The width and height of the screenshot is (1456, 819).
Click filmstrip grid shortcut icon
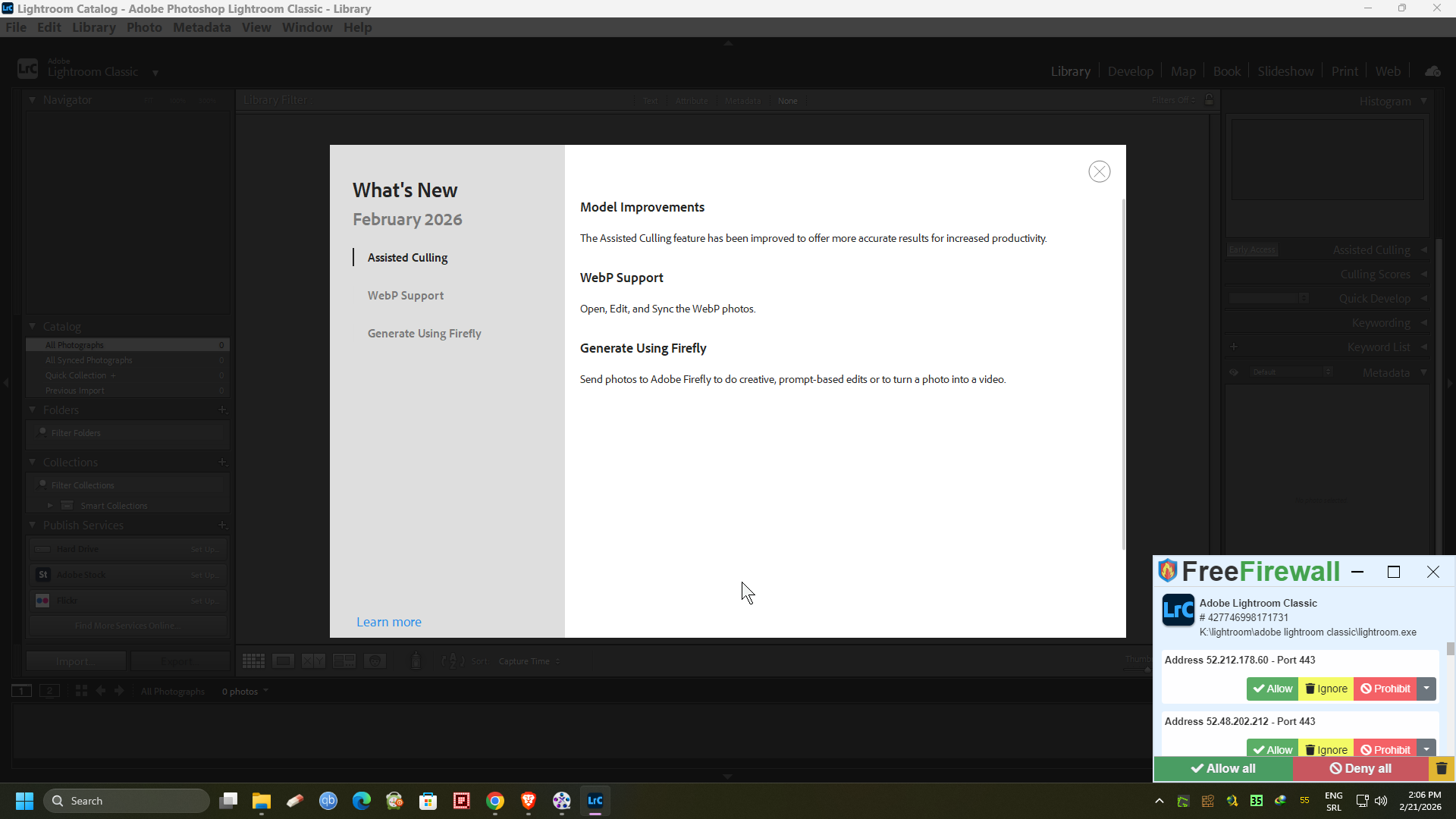click(81, 691)
